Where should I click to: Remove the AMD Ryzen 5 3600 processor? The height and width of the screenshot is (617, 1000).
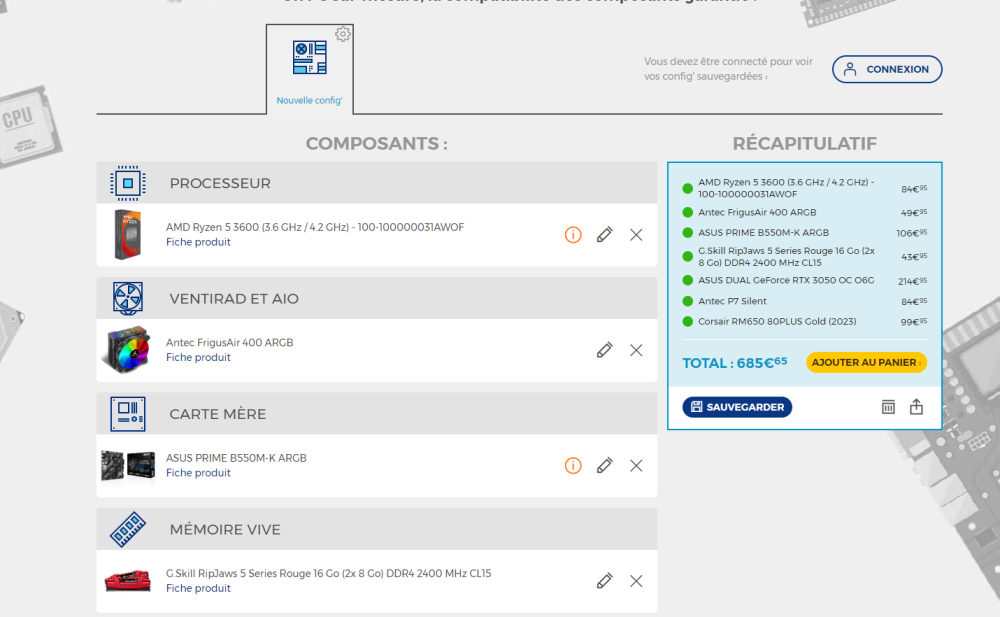(x=636, y=235)
